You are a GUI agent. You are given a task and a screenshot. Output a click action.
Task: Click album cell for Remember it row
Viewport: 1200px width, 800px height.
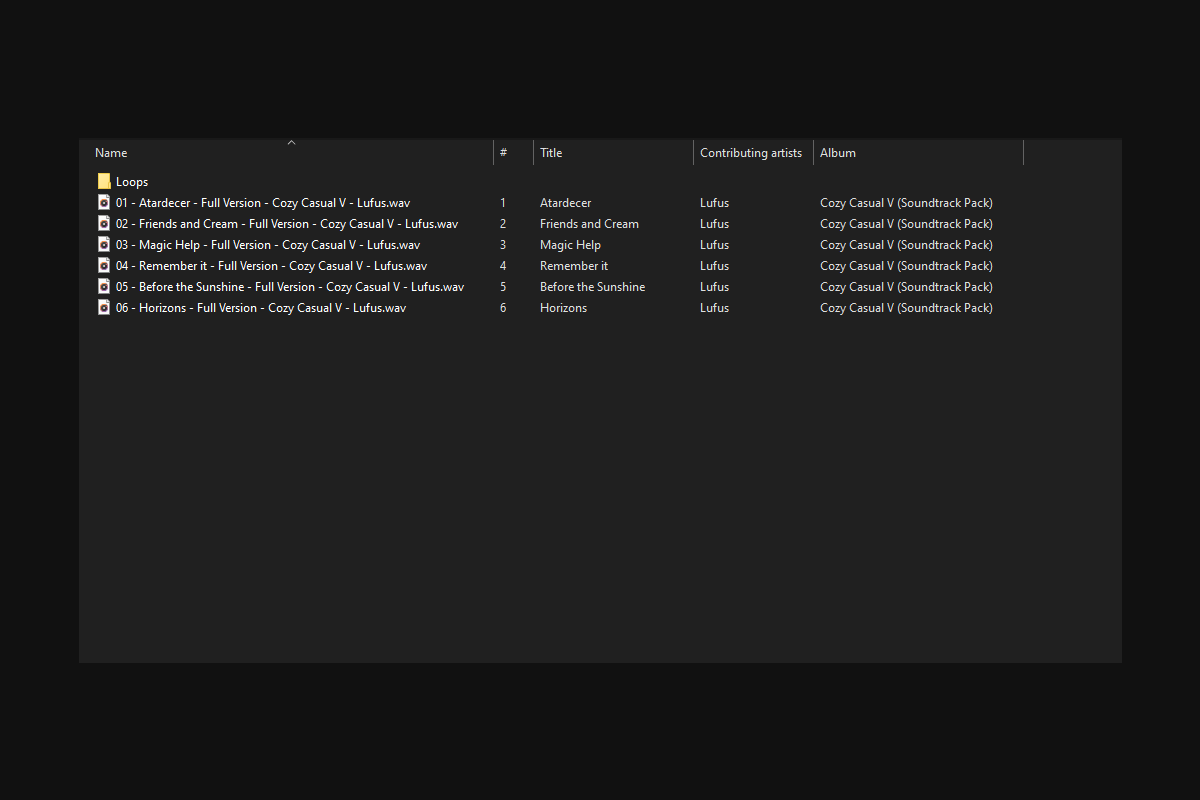pos(906,266)
